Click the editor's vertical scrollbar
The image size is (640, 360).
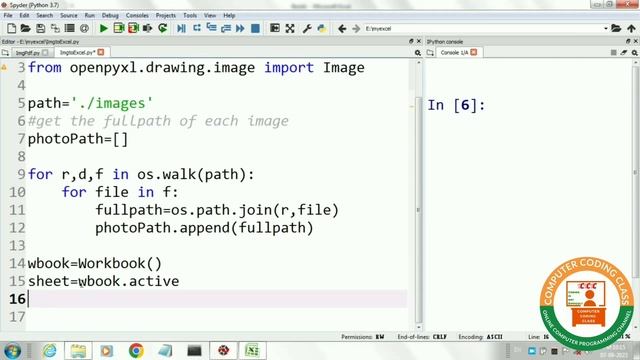[x=418, y=210]
